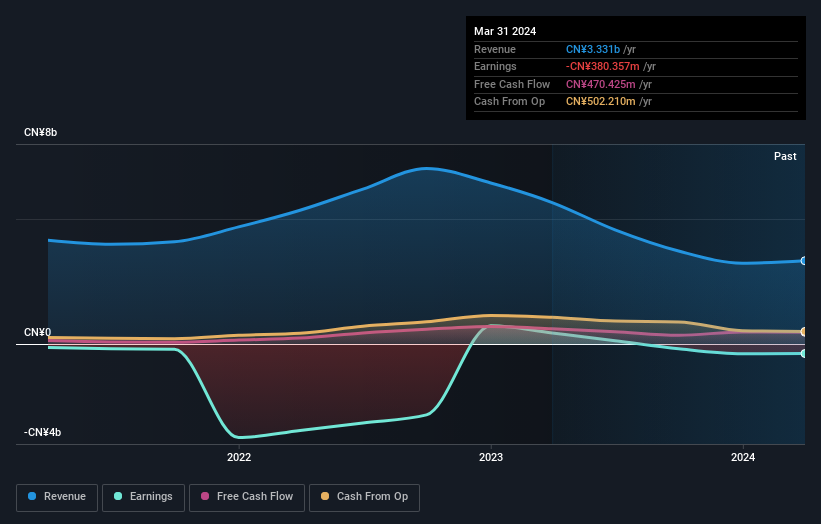Click the Revenue end-point marker on chart
This screenshot has width=821, height=524.
804,261
